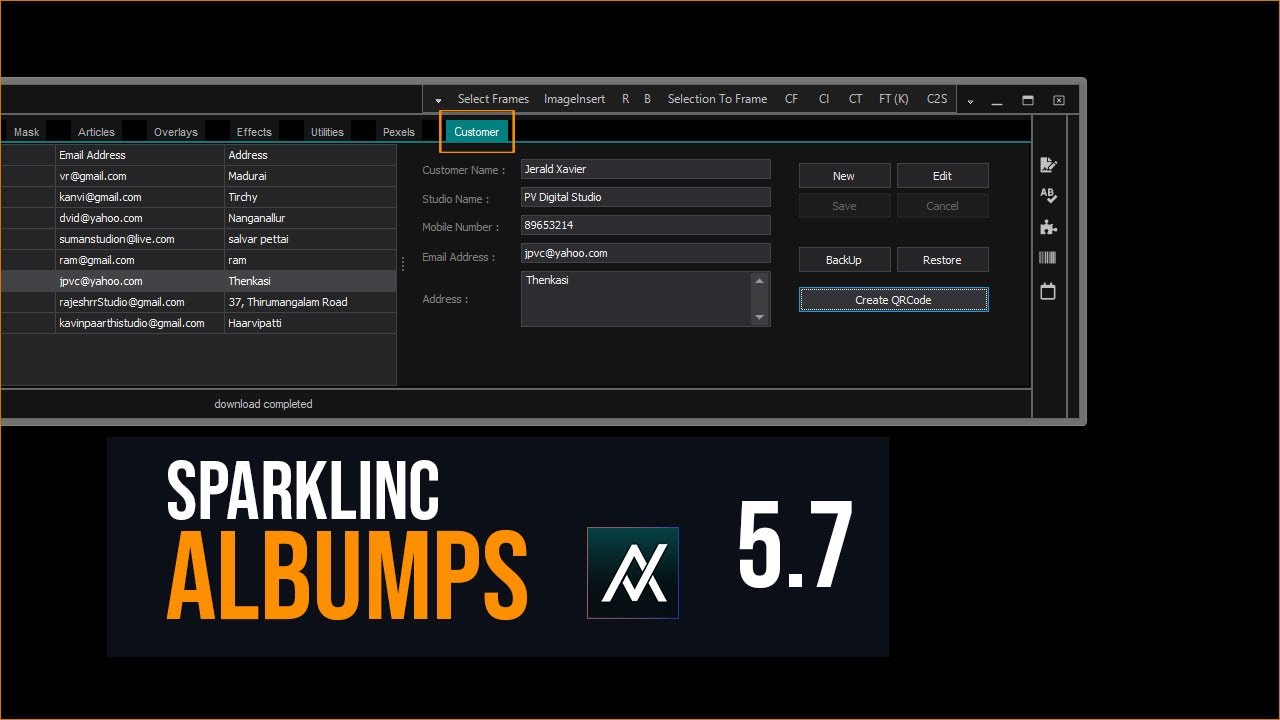Viewport: 1280px width, 720px height.
Task: Select the jpvc@yahoo.com table cell
Action: coord(140,281)
